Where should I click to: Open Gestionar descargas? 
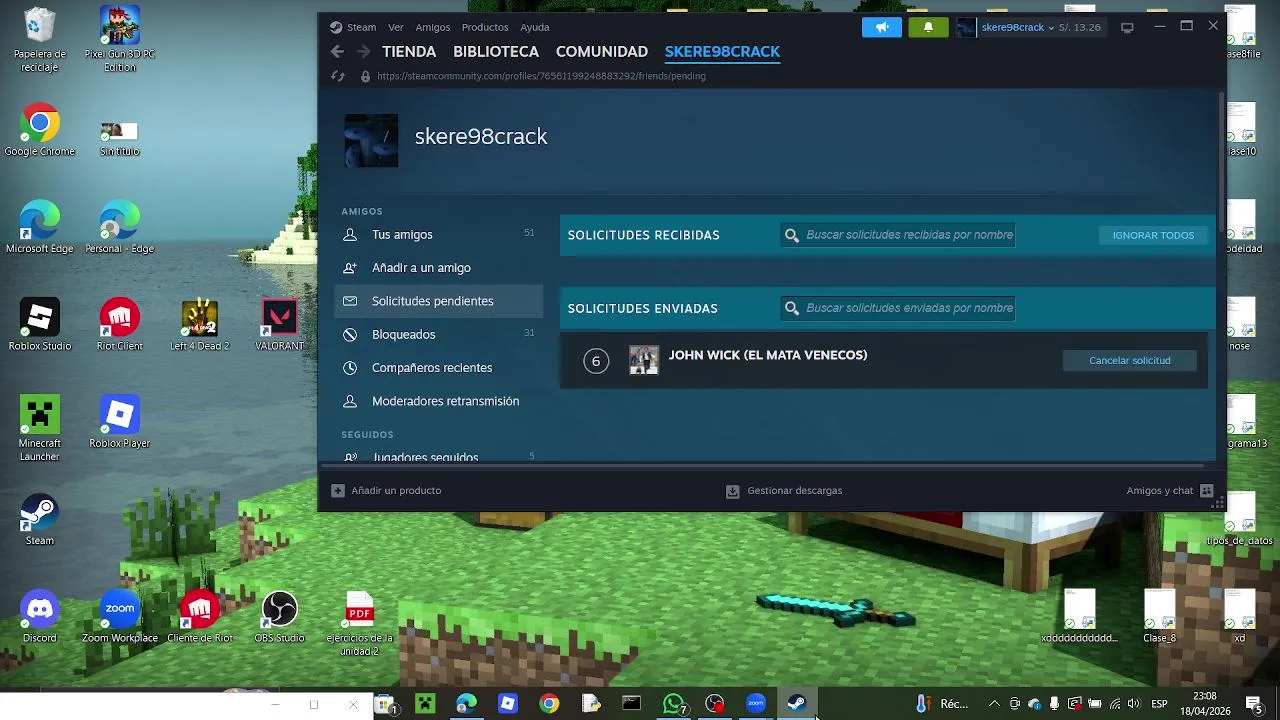(x=784, y=491)
